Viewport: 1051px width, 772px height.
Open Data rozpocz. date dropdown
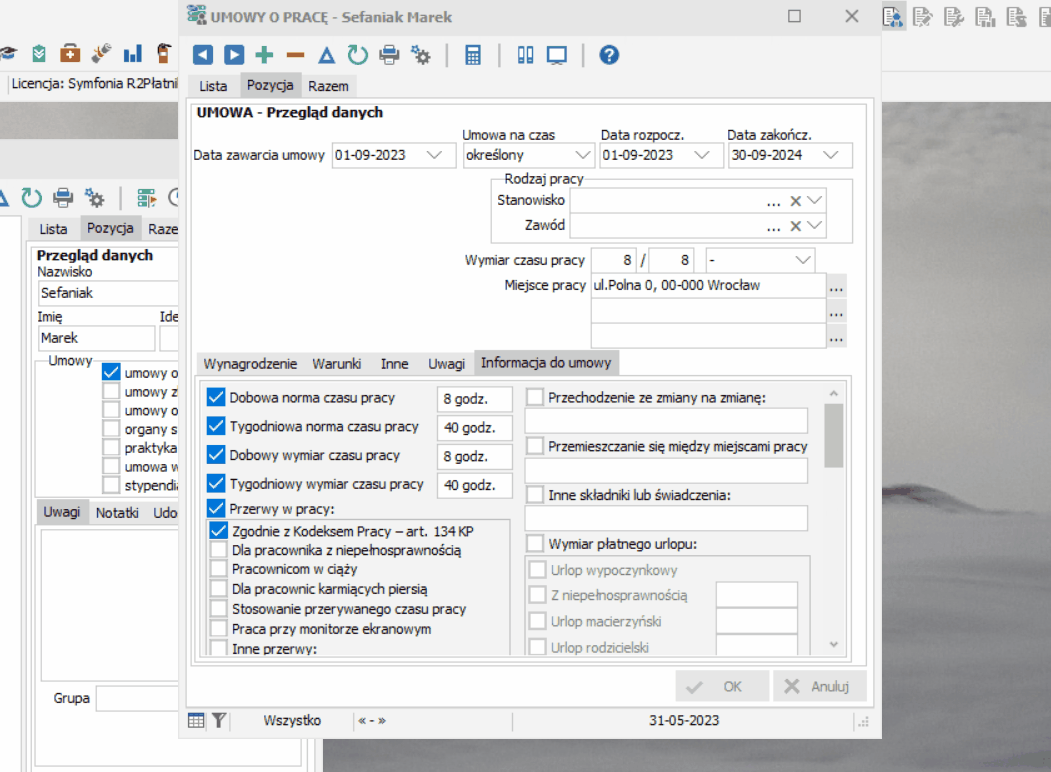click(x=702, y=155)
